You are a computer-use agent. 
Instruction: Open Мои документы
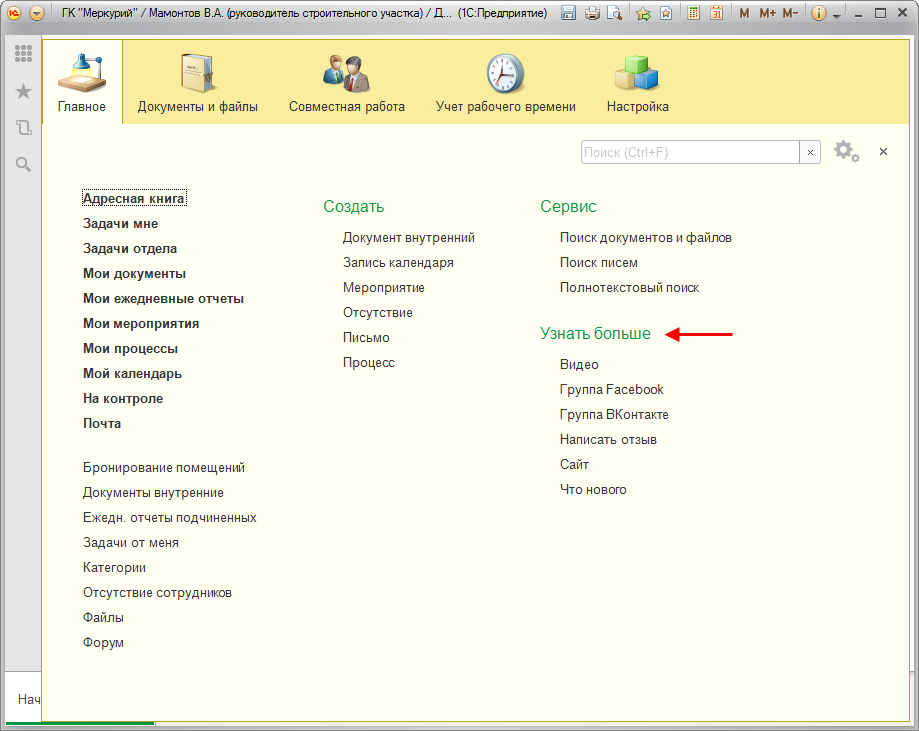(x=134, y=274)
